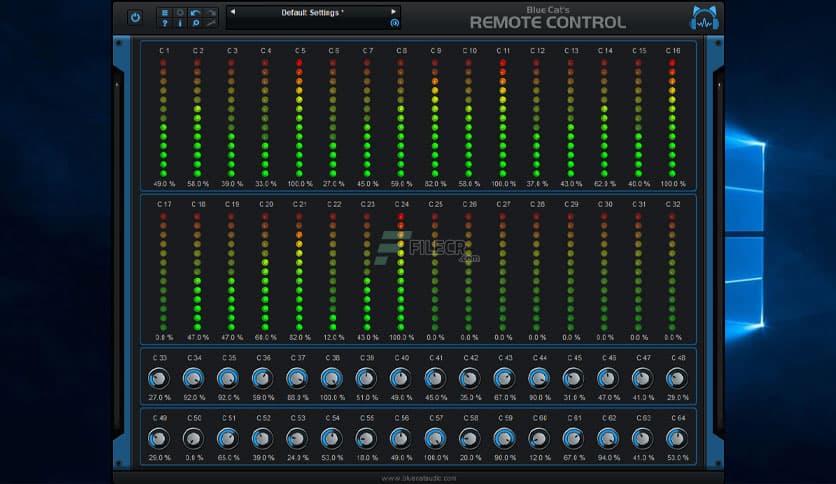Click the C 38 knob set to 100%
This screenshot has width=836, height=484.
(x=332, y=378)
